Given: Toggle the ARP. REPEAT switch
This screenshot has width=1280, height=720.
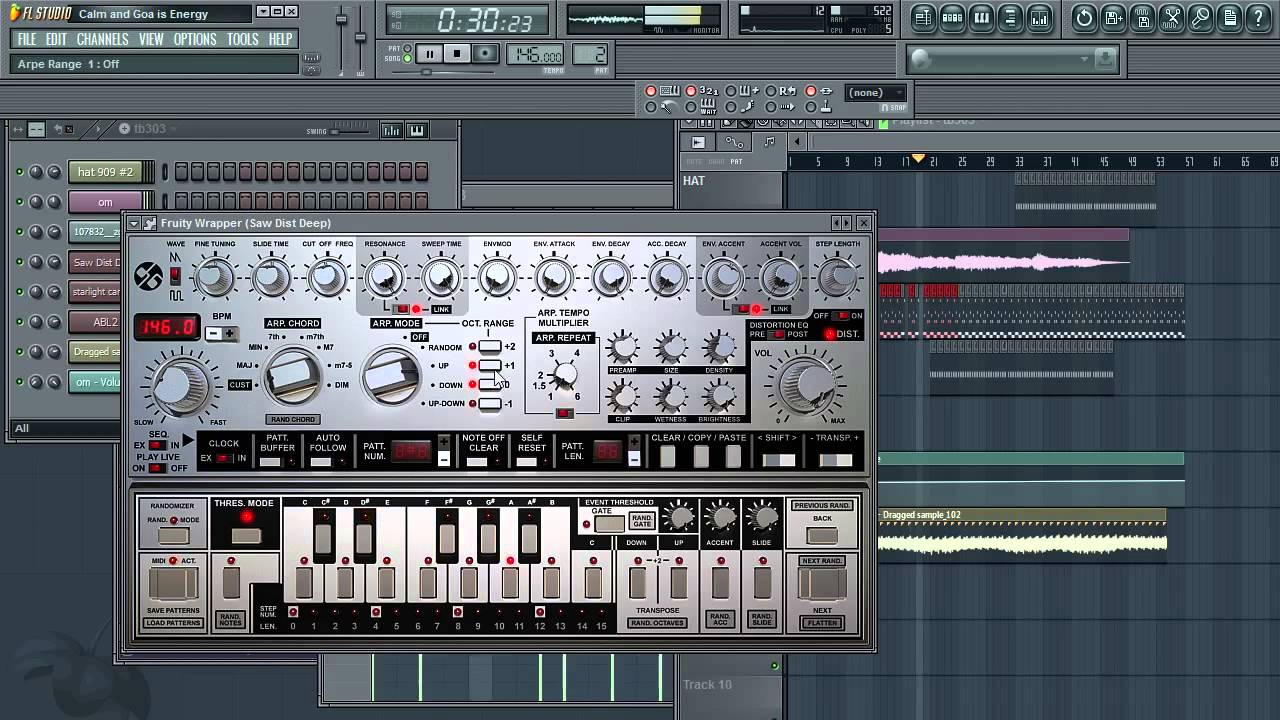Looking at the screenshot, I should click(565, 413).
